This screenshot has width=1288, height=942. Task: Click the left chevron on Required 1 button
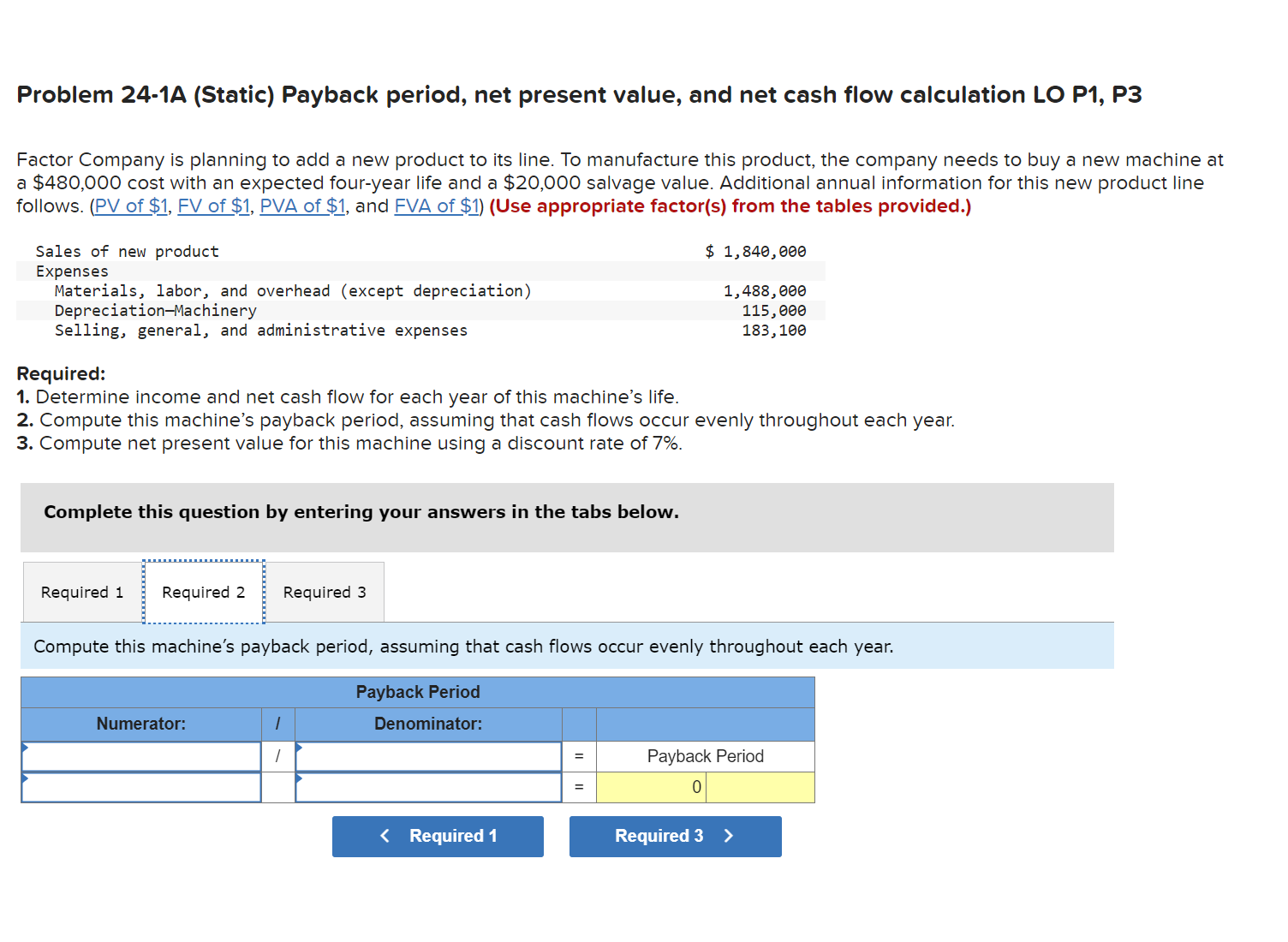(x=385, y=836)
